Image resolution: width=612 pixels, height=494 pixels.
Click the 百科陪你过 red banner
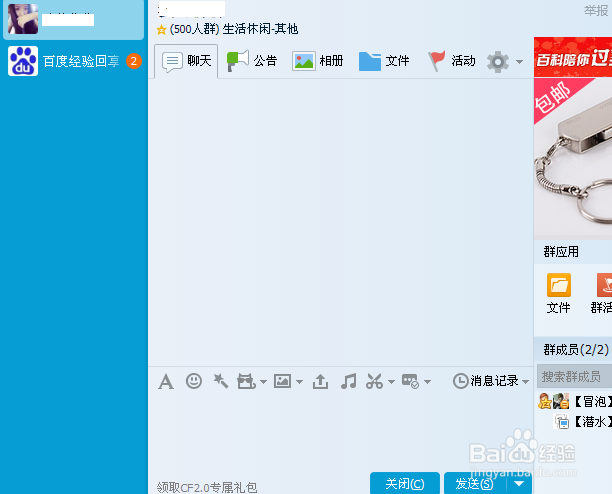pyautogui.click(x=573, y=58)
